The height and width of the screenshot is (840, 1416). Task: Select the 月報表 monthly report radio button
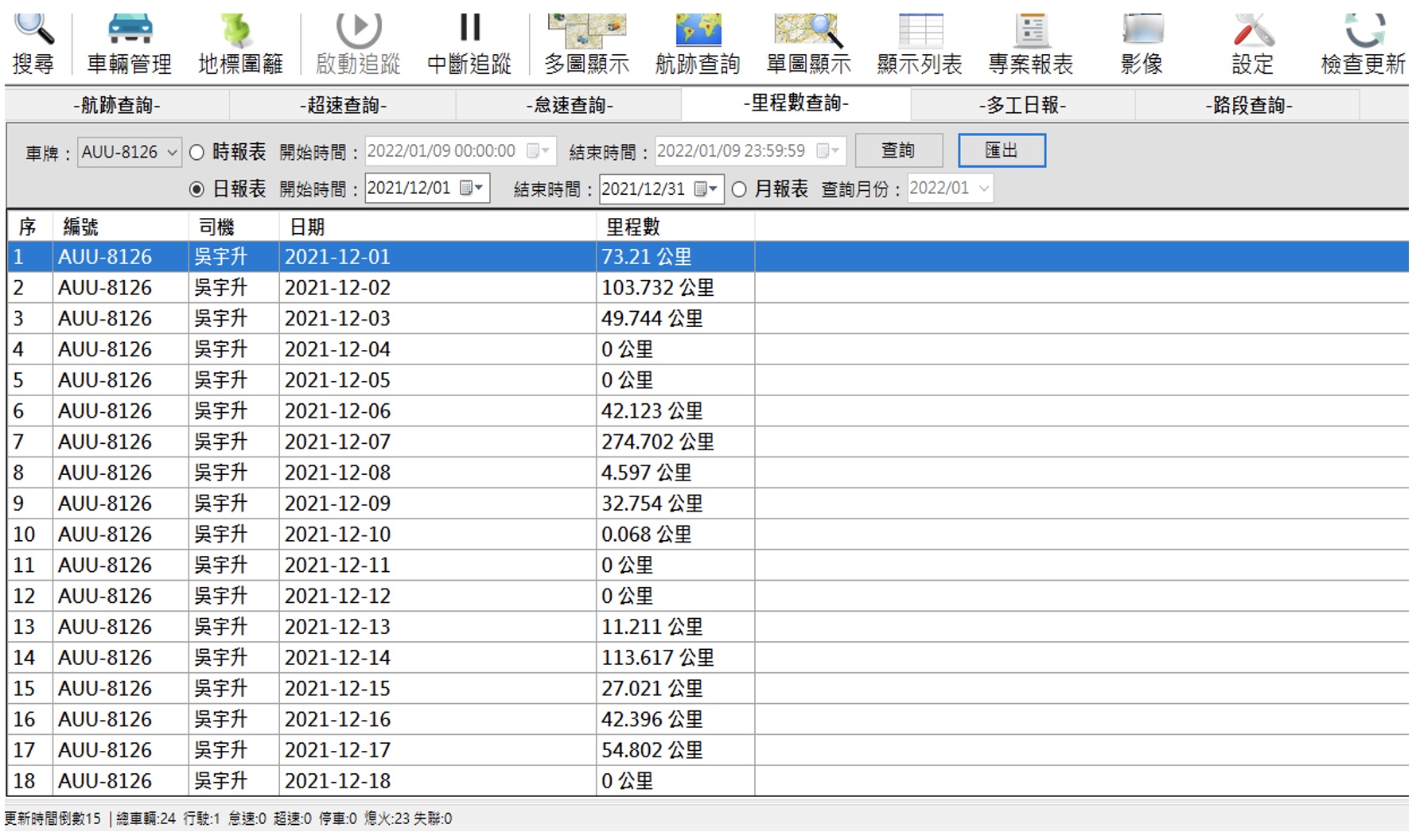click(x=739, y=189)
